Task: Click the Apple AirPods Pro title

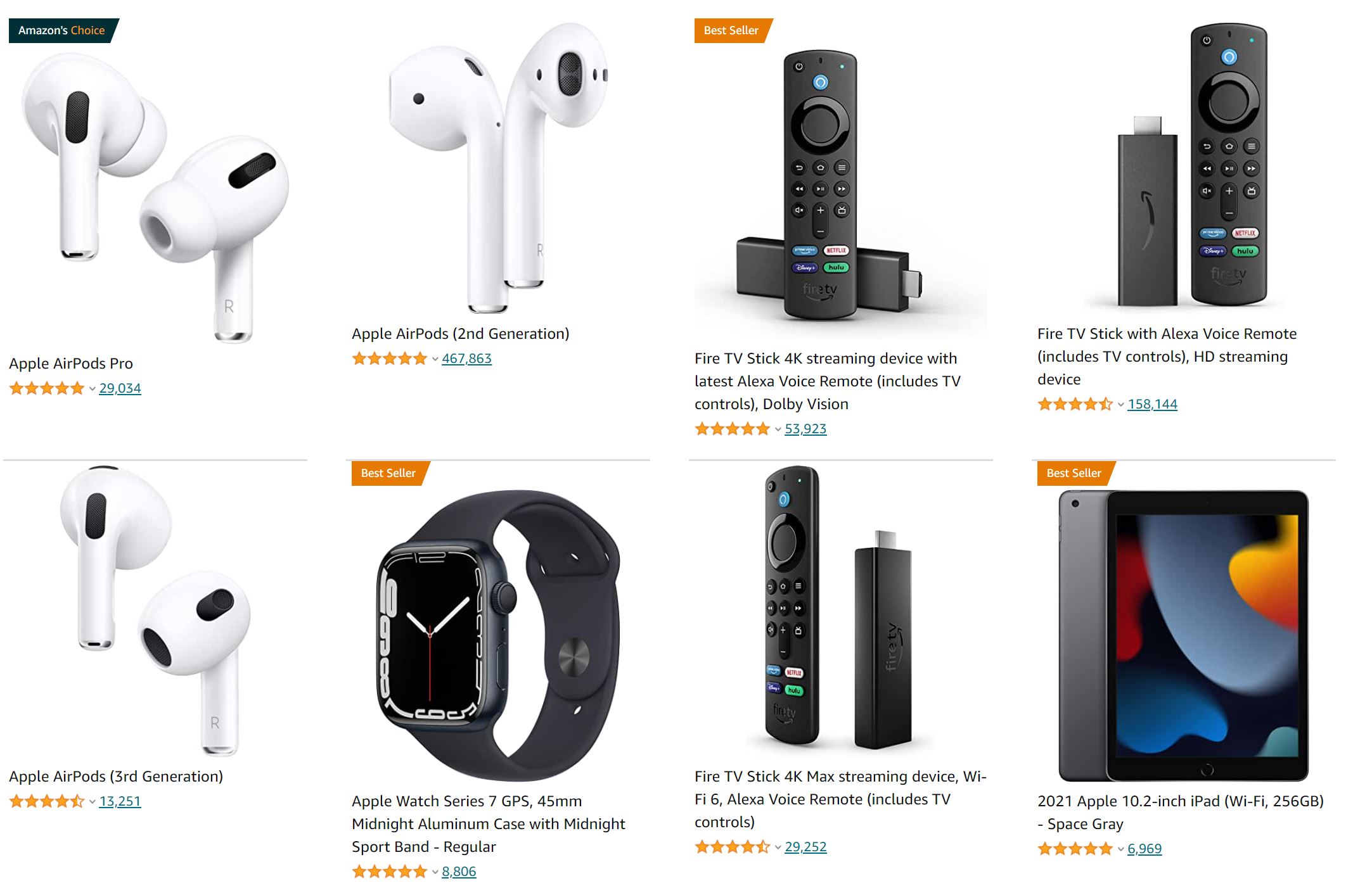Action: pos(71,364)
